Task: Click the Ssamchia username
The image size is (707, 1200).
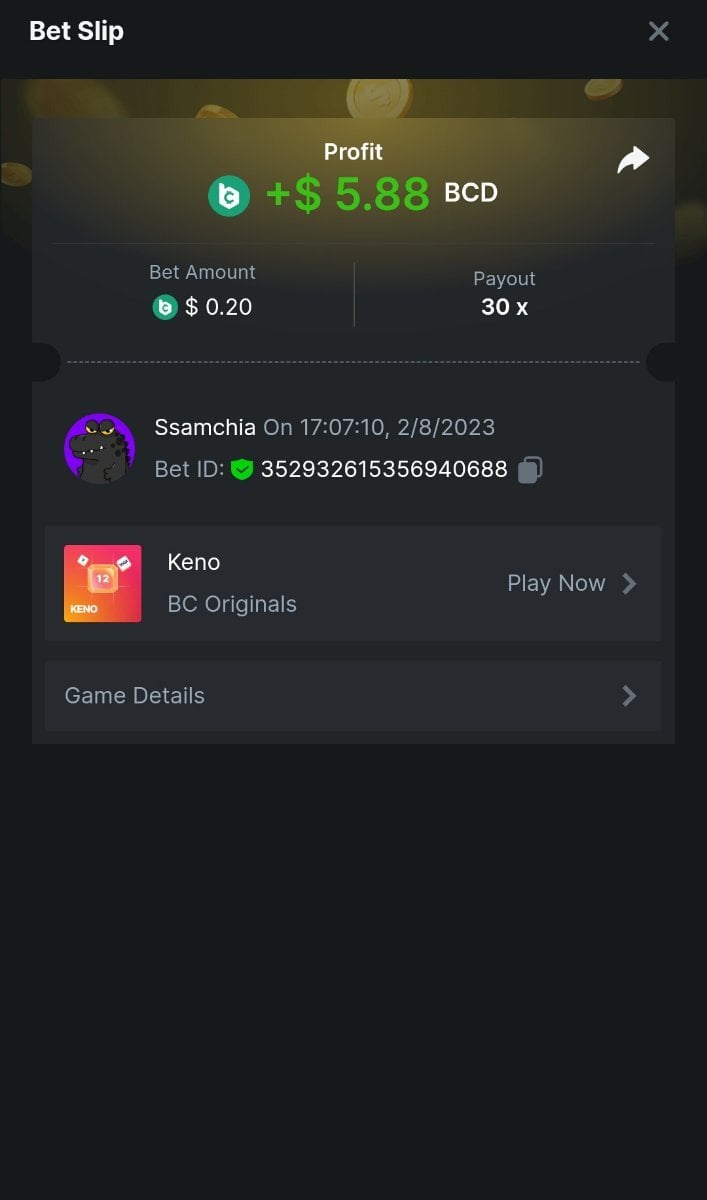Action: click(205, 427)
